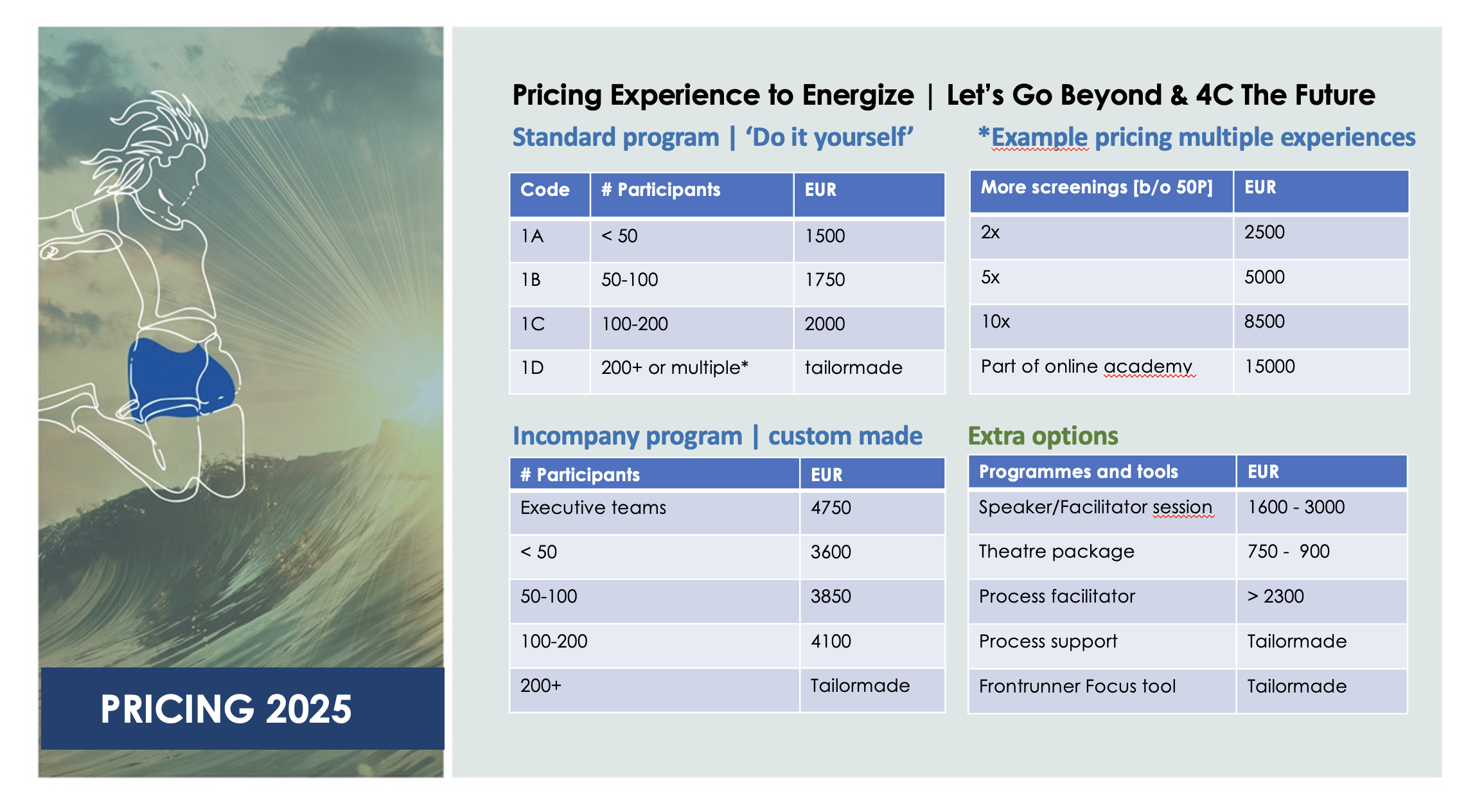This screenshot has width=1475, height=812.
Task: Click the PRICING 2025 banner
Action: [242, 708]
